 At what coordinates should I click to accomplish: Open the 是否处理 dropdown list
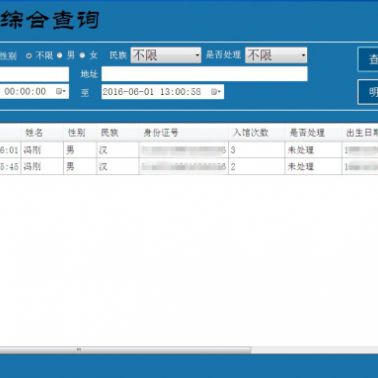pos(276,55)
